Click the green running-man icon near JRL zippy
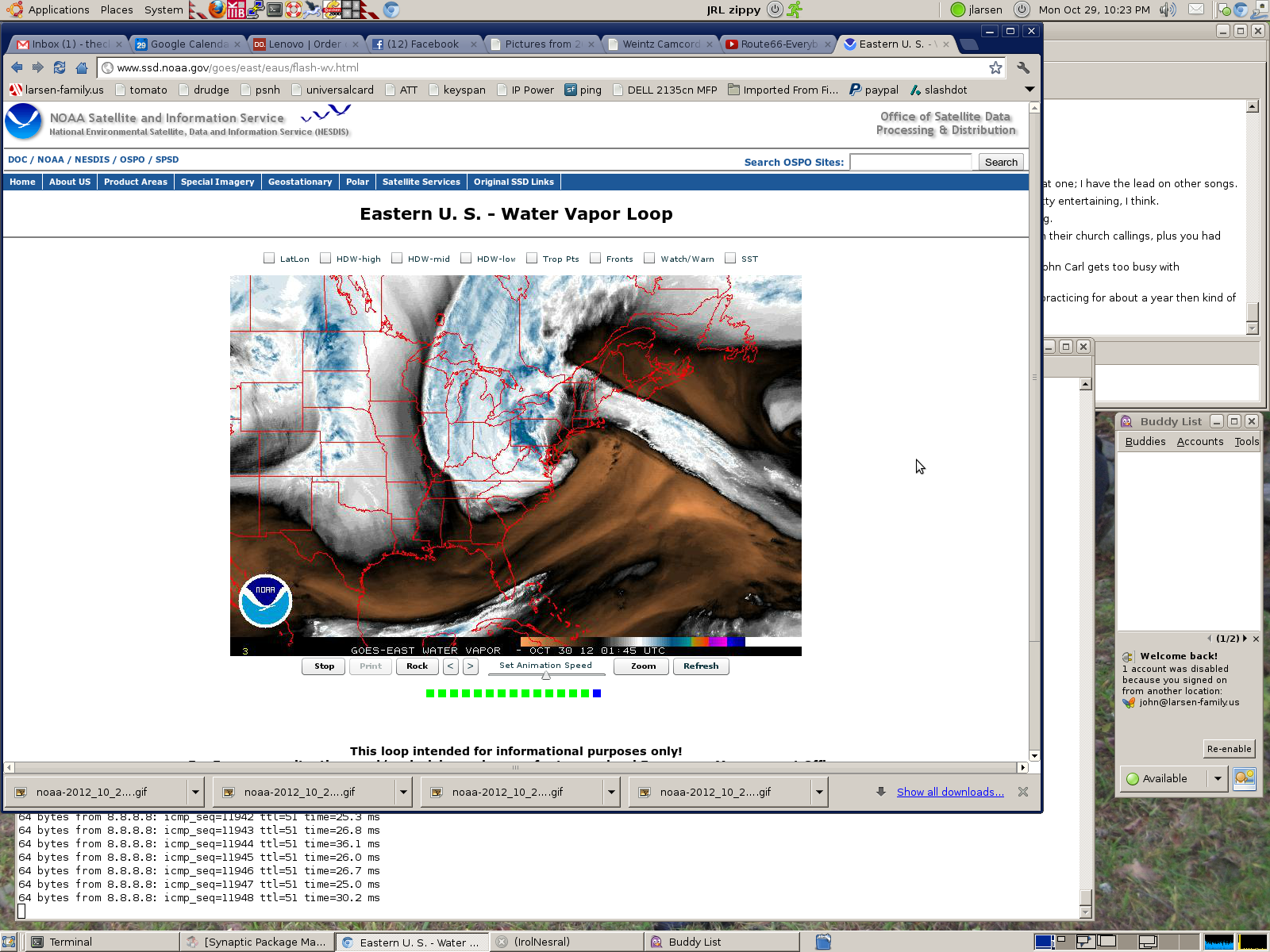This screenshot has width=1270, height=952. [795, 10]
